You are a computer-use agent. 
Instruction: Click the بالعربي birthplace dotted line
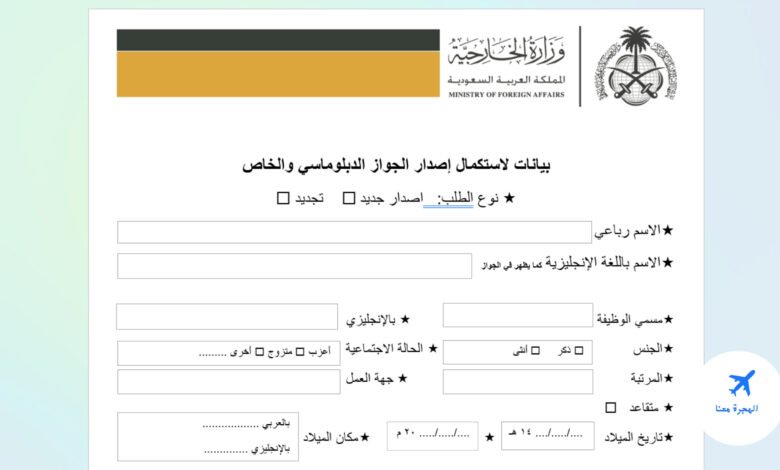coord(230,426)
